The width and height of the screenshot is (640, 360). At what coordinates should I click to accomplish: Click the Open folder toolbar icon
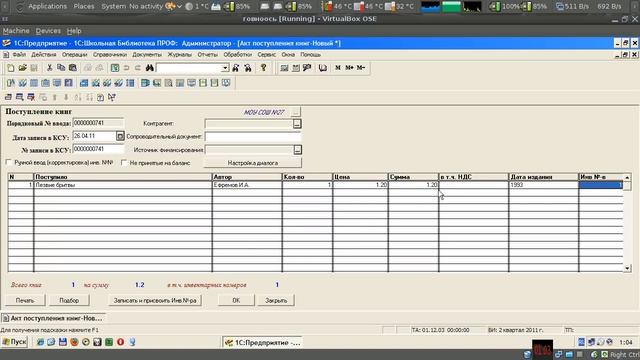coord(22,68)
